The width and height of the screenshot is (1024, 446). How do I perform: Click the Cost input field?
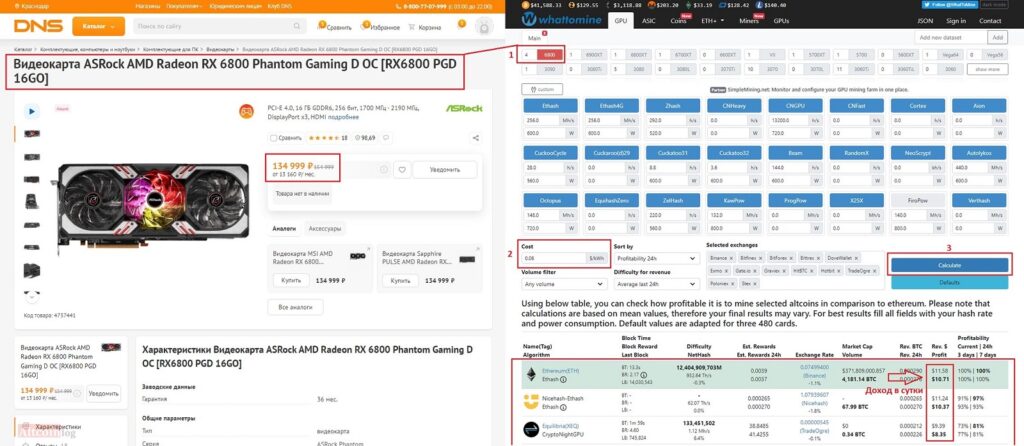pos(554,258)
